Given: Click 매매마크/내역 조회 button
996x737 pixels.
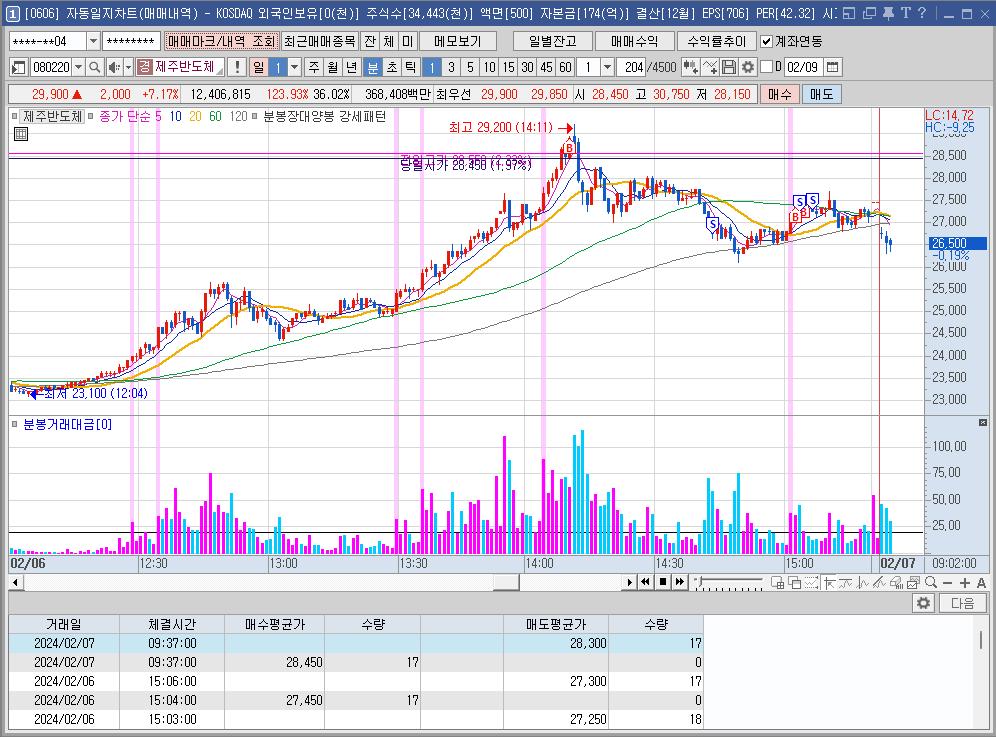Looking at the screenshot, I should [220, 41].
